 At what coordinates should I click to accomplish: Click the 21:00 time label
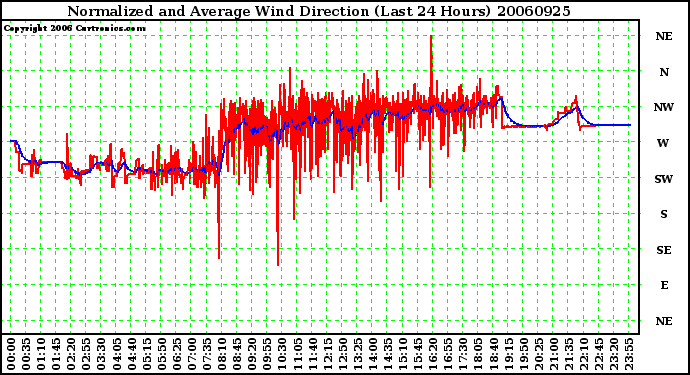[554, 354]
